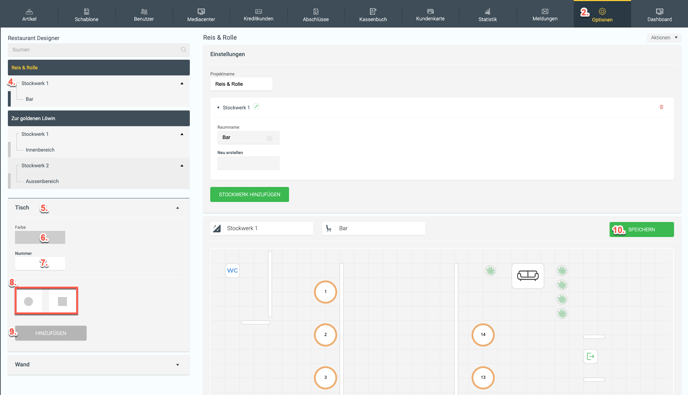
Task: Click the Neu erstellen input field
Action: pos(248,163)
